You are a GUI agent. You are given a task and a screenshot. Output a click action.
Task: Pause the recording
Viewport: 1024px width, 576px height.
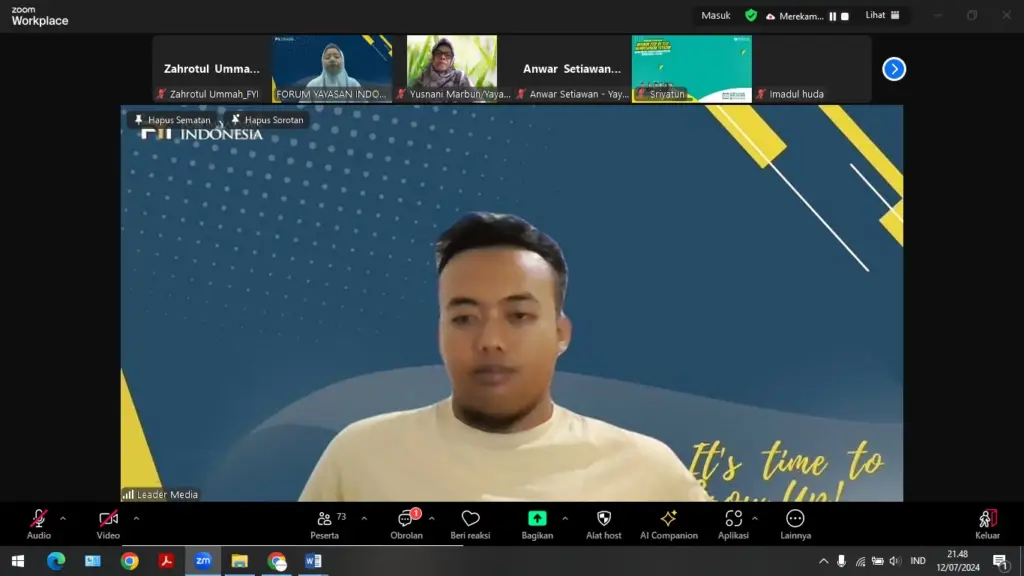coord(833,16)
